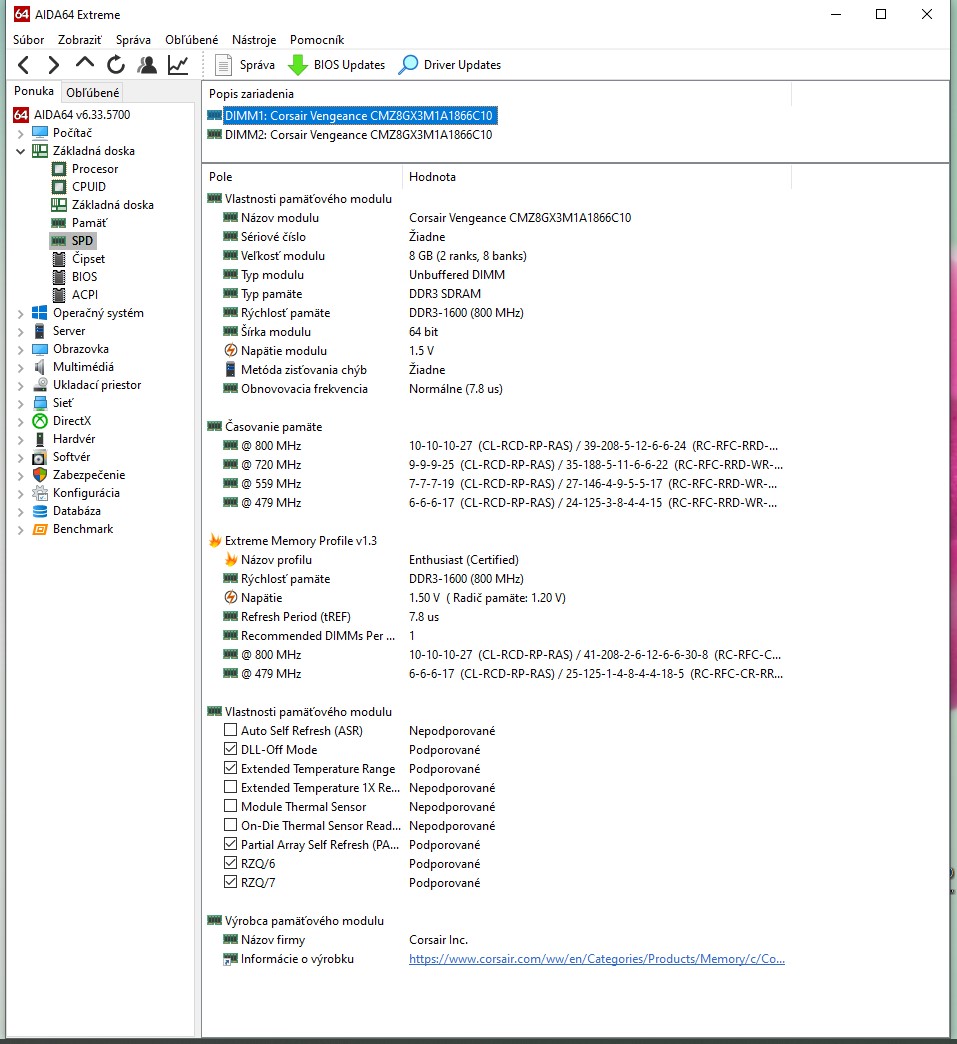
Task: Expand the Hardvér tree node
Action: [x=20, y=439]
